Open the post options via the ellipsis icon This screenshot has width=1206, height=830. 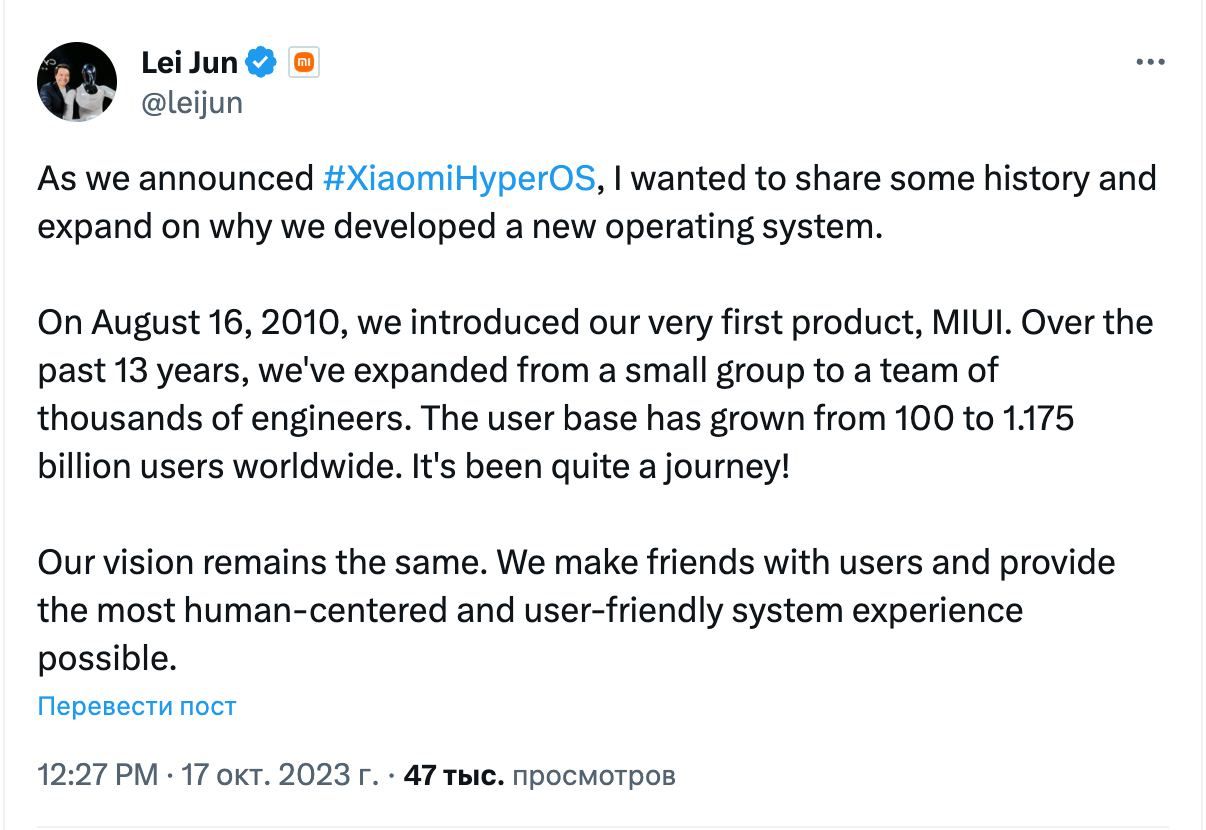click(x=1151, y=62)
